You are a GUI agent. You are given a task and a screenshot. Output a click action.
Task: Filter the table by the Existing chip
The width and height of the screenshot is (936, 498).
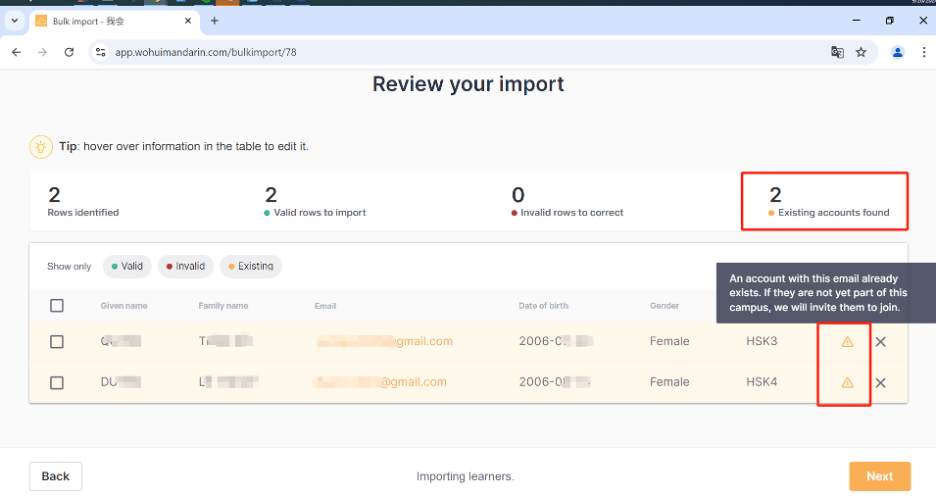(x=250, y=266)
